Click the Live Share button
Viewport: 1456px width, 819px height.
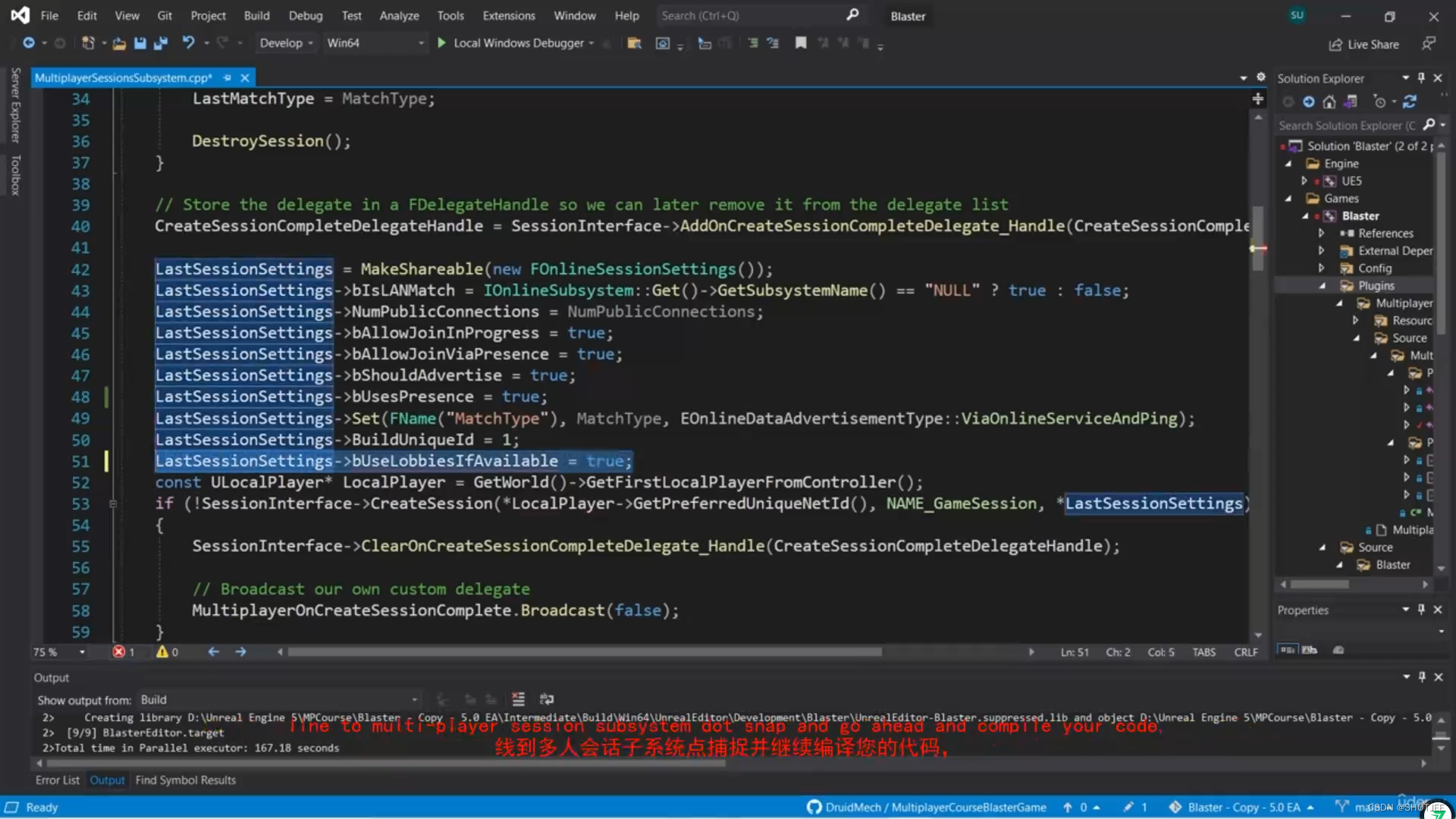[1364, 44]
